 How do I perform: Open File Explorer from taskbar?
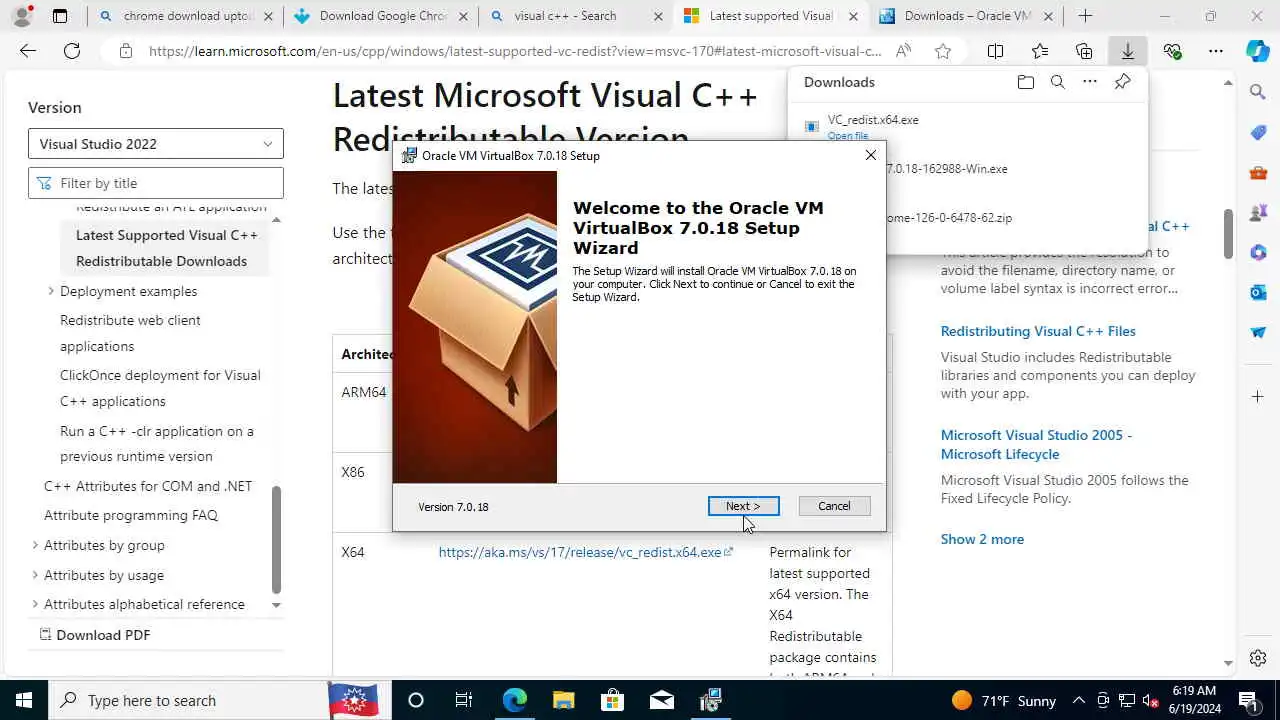click(563, 700)
